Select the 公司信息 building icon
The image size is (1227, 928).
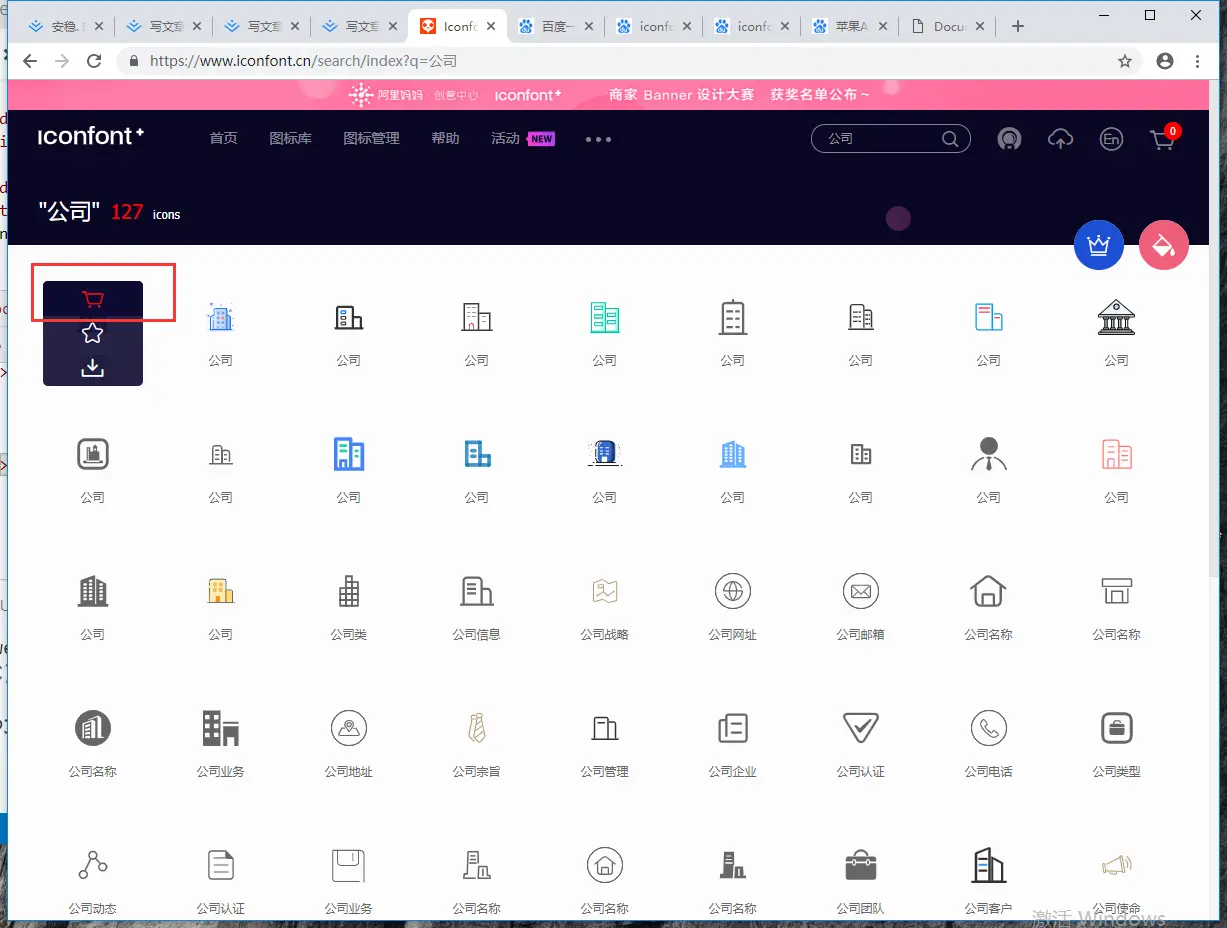pos(477,592)
